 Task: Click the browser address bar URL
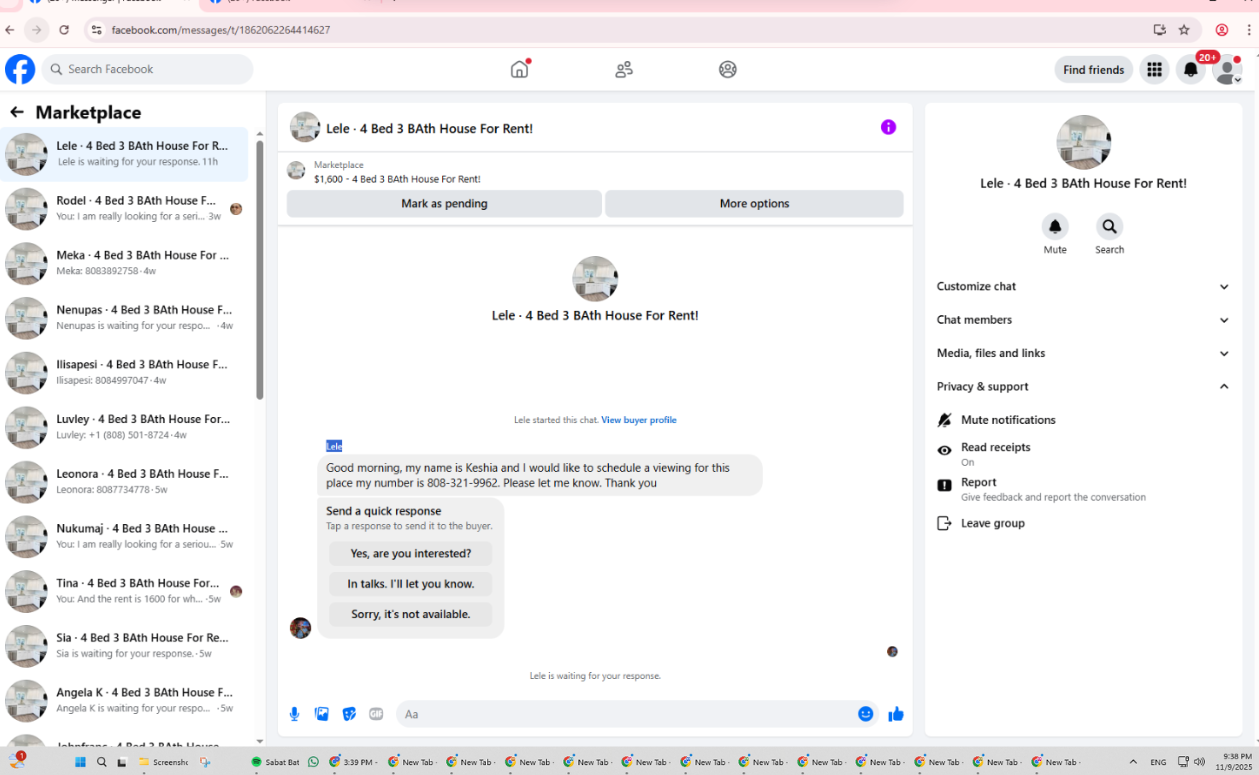coord(221,30)
